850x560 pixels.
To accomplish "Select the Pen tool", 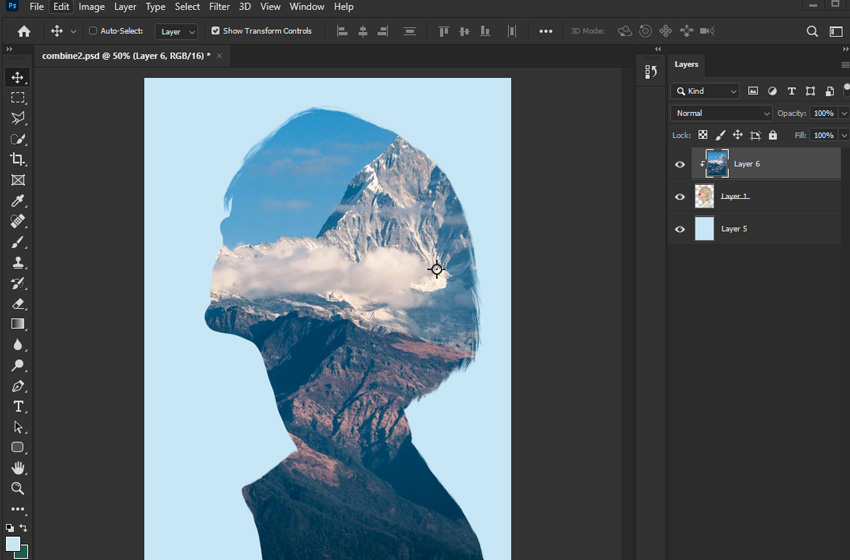I will [17, 386].
